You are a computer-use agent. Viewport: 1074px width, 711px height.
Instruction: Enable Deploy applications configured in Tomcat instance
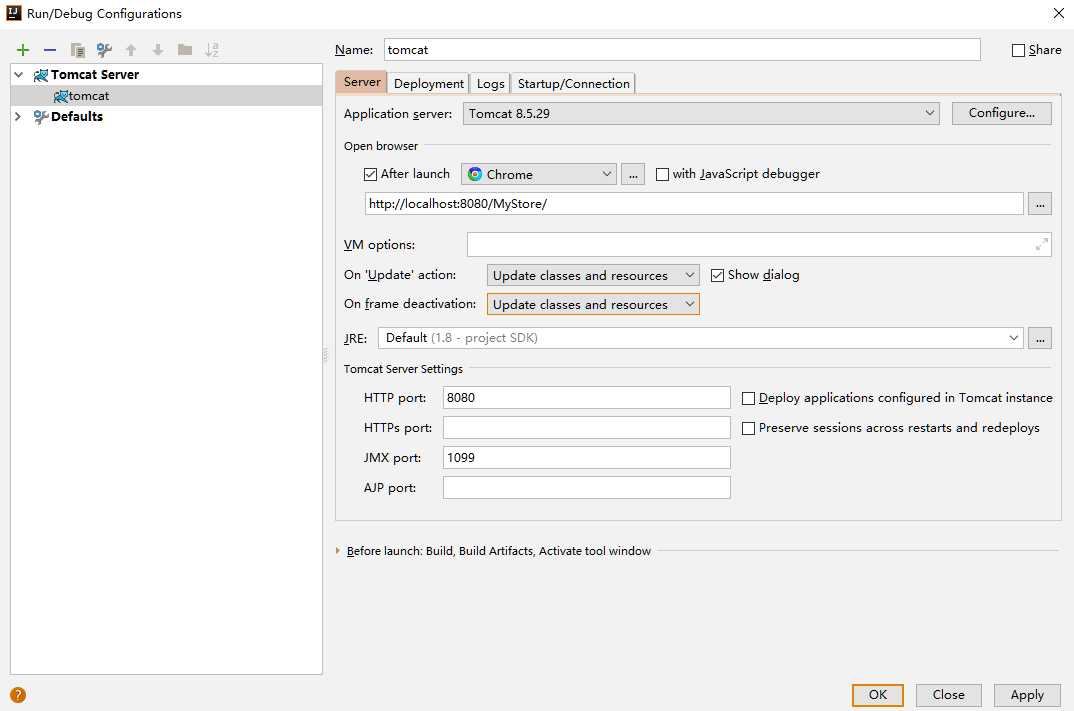(x=749, y=398)
